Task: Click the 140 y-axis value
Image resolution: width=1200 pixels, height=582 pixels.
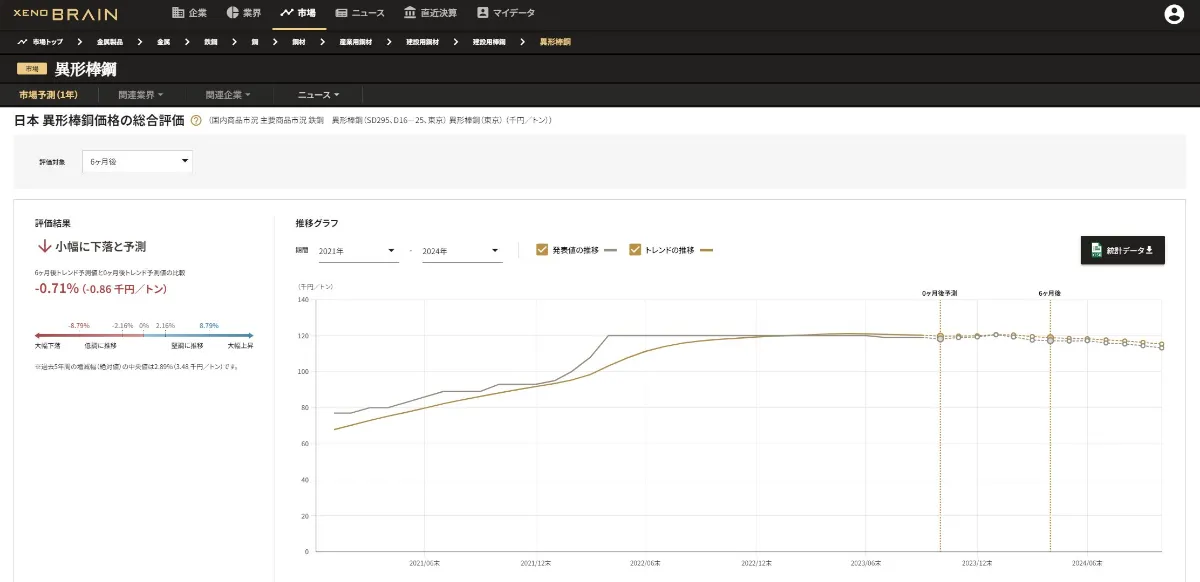Action: pyautogui.click(x=302, y=299)
